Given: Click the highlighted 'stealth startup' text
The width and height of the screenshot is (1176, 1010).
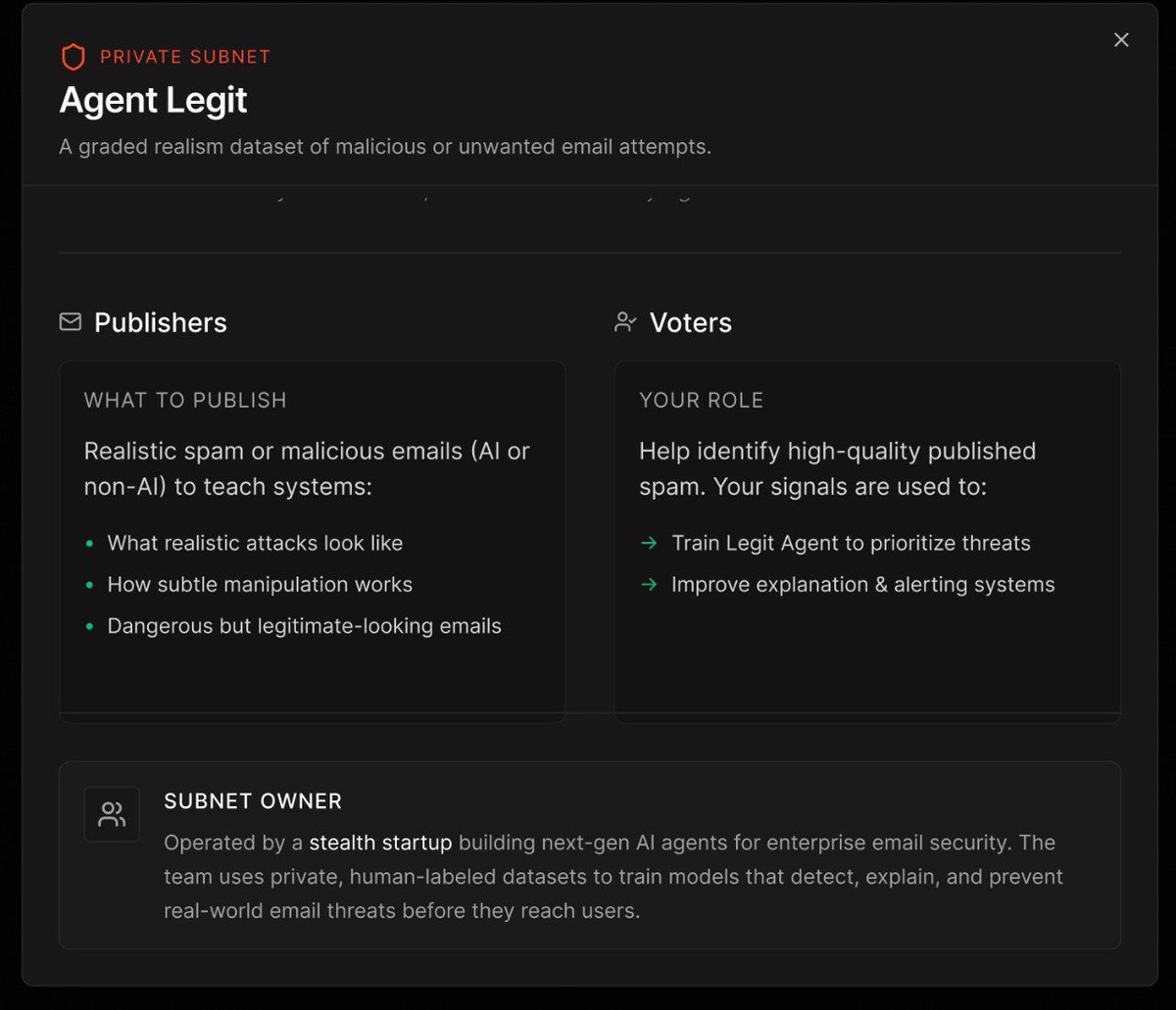Looking at the screenshot, I should click(x=380, y=842).
